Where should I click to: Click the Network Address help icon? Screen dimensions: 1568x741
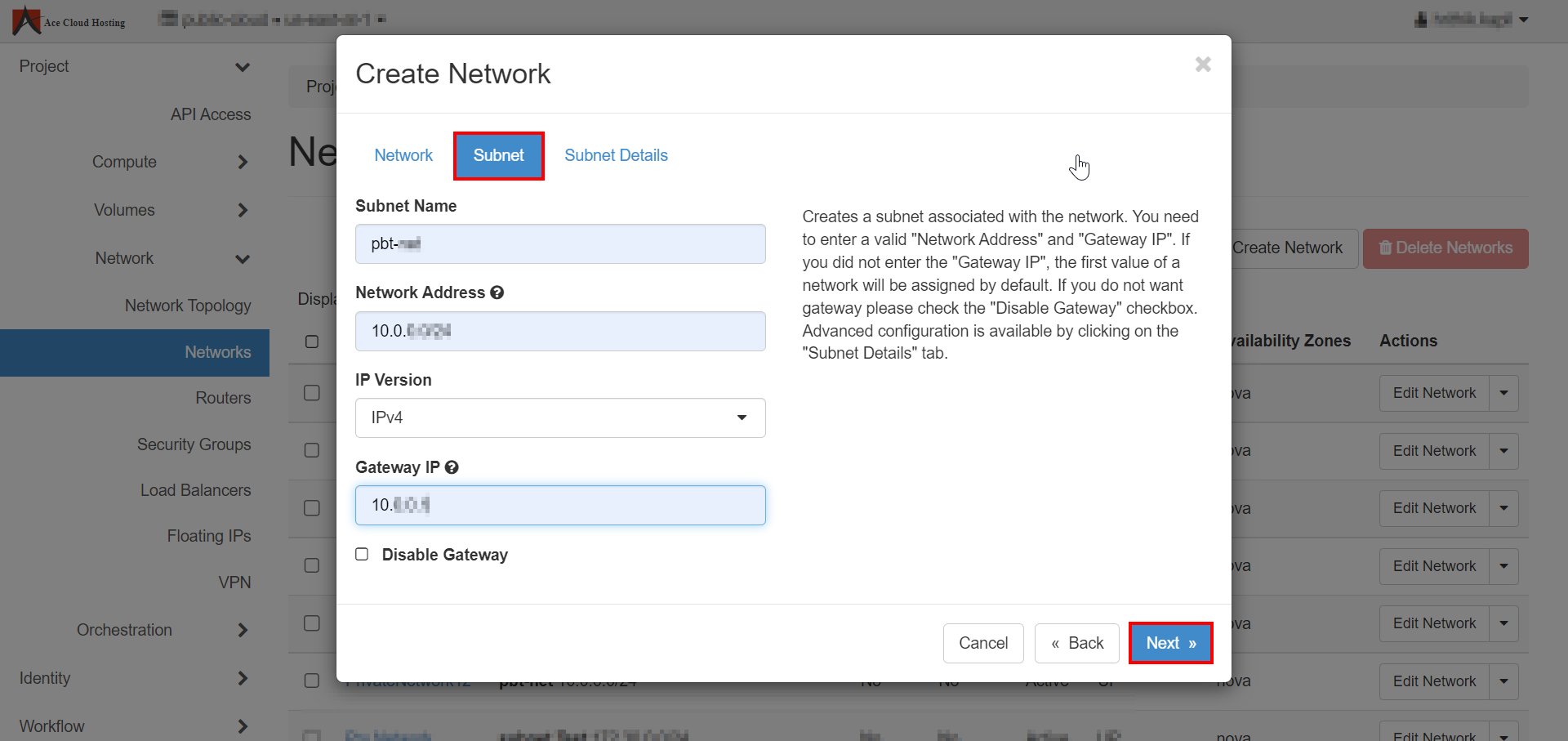pyautogui.click(x=497, y=292)
